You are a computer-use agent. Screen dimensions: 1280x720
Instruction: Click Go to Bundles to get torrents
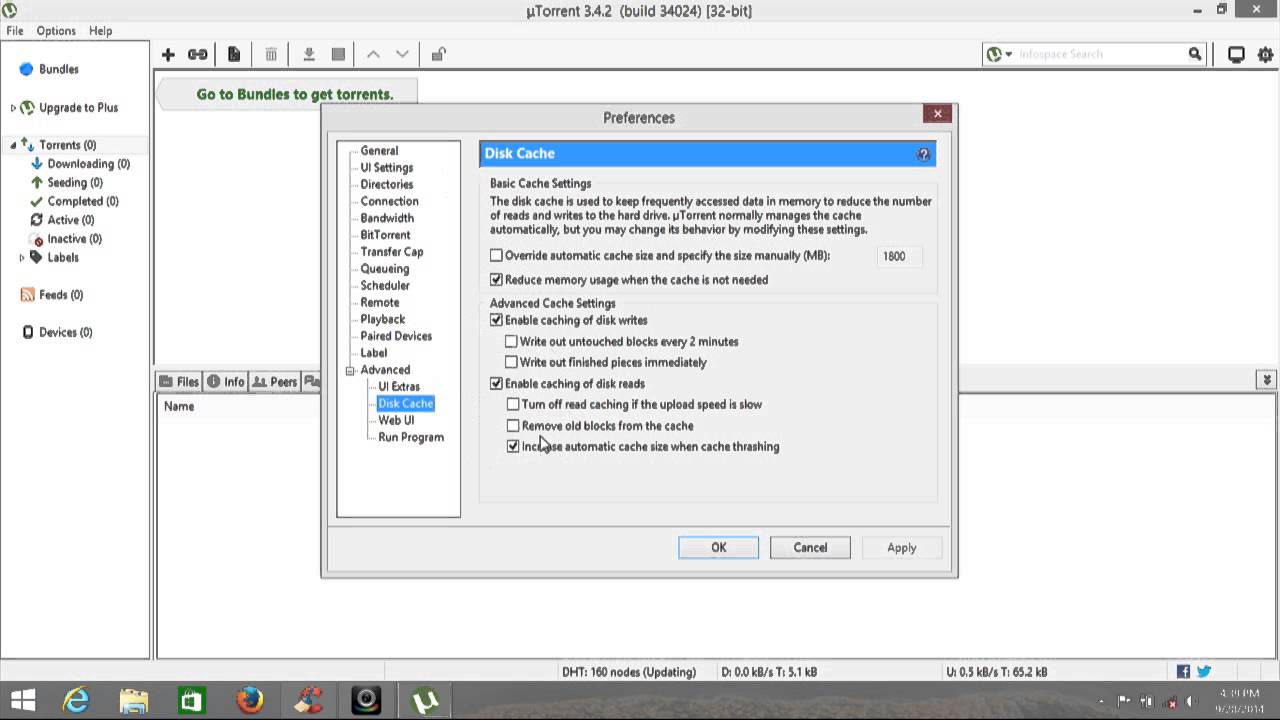[x=295, y=95]
